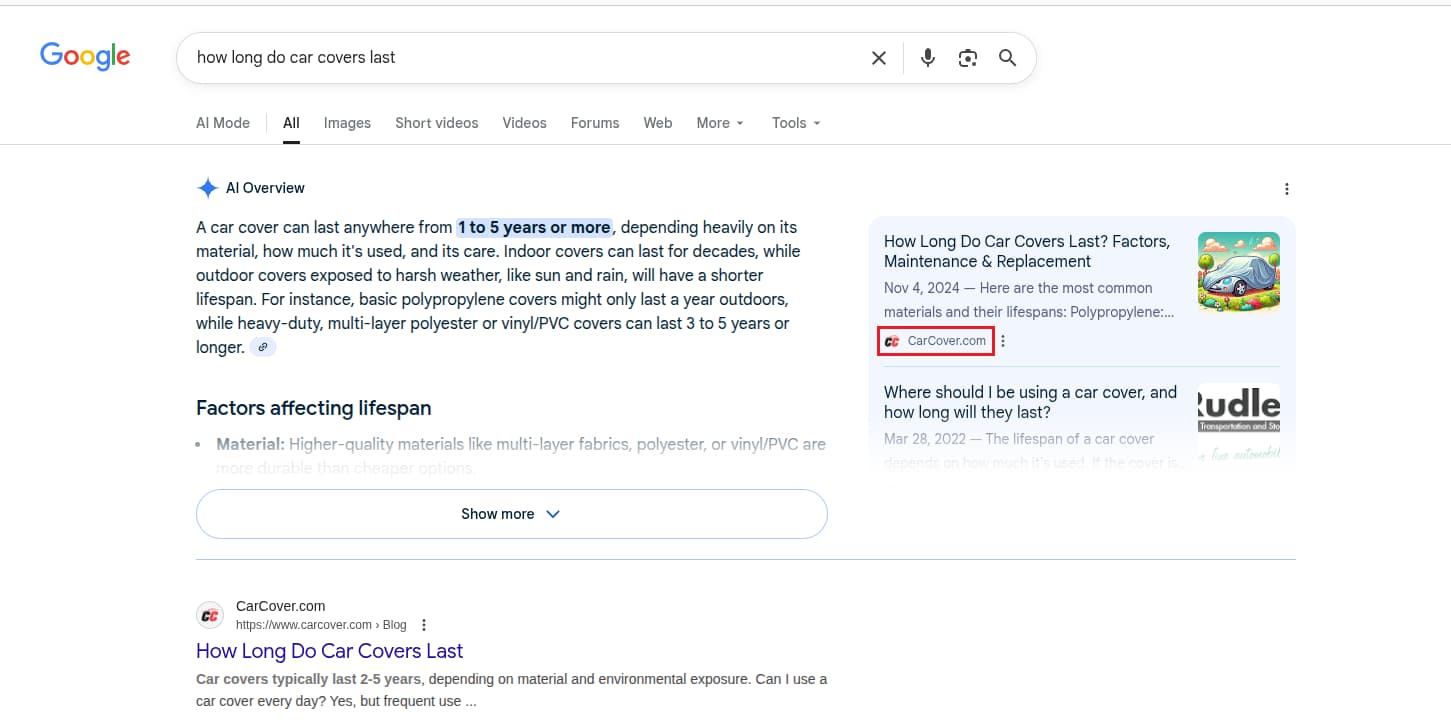Open the Forums search tab
This screenshot has height=723, width=1451.
pyautogui.click(x=594, y=122)
